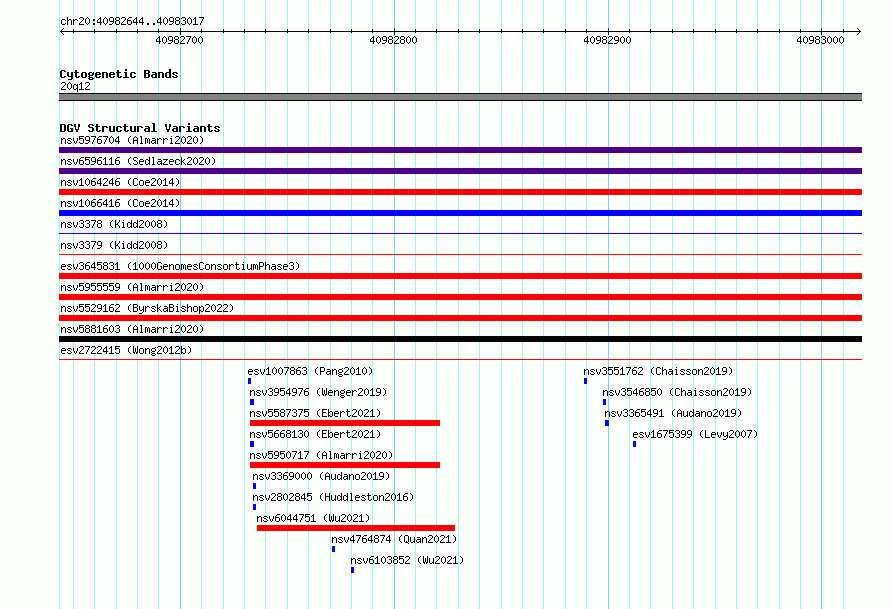
Task: Click blue marker under nsv3551762 (Chaisson2019)
Action: pyautogui.click(x=585, y=381)
